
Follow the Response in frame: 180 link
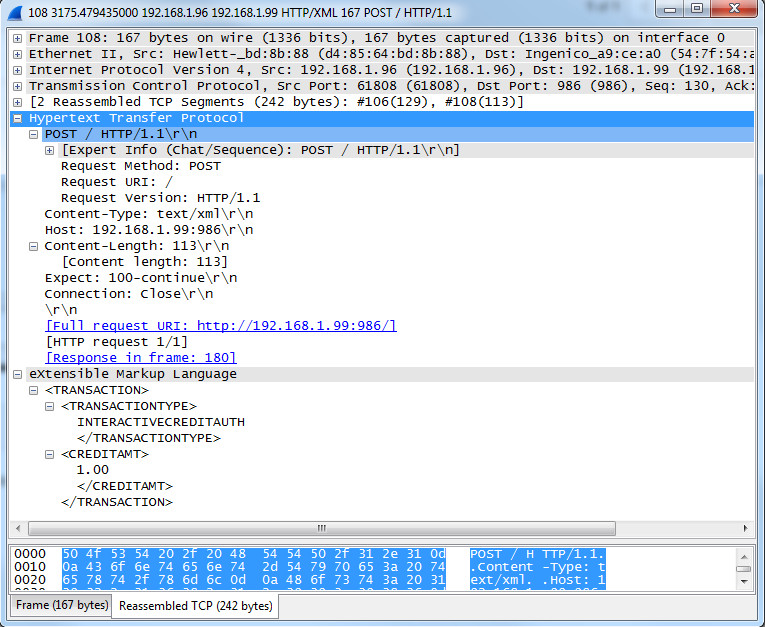click(141, 358)
